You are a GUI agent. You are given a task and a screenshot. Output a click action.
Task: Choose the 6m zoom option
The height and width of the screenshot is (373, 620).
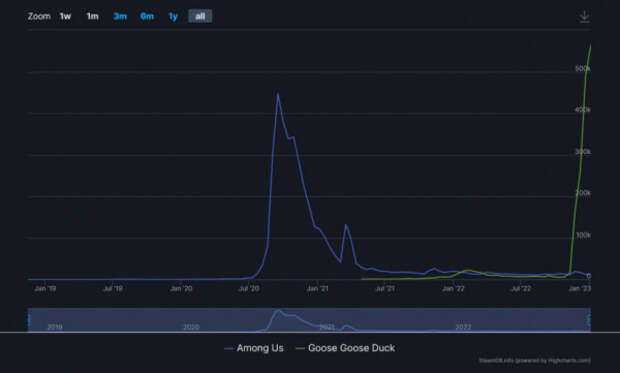pyautogui.click(x=147, y=16)
